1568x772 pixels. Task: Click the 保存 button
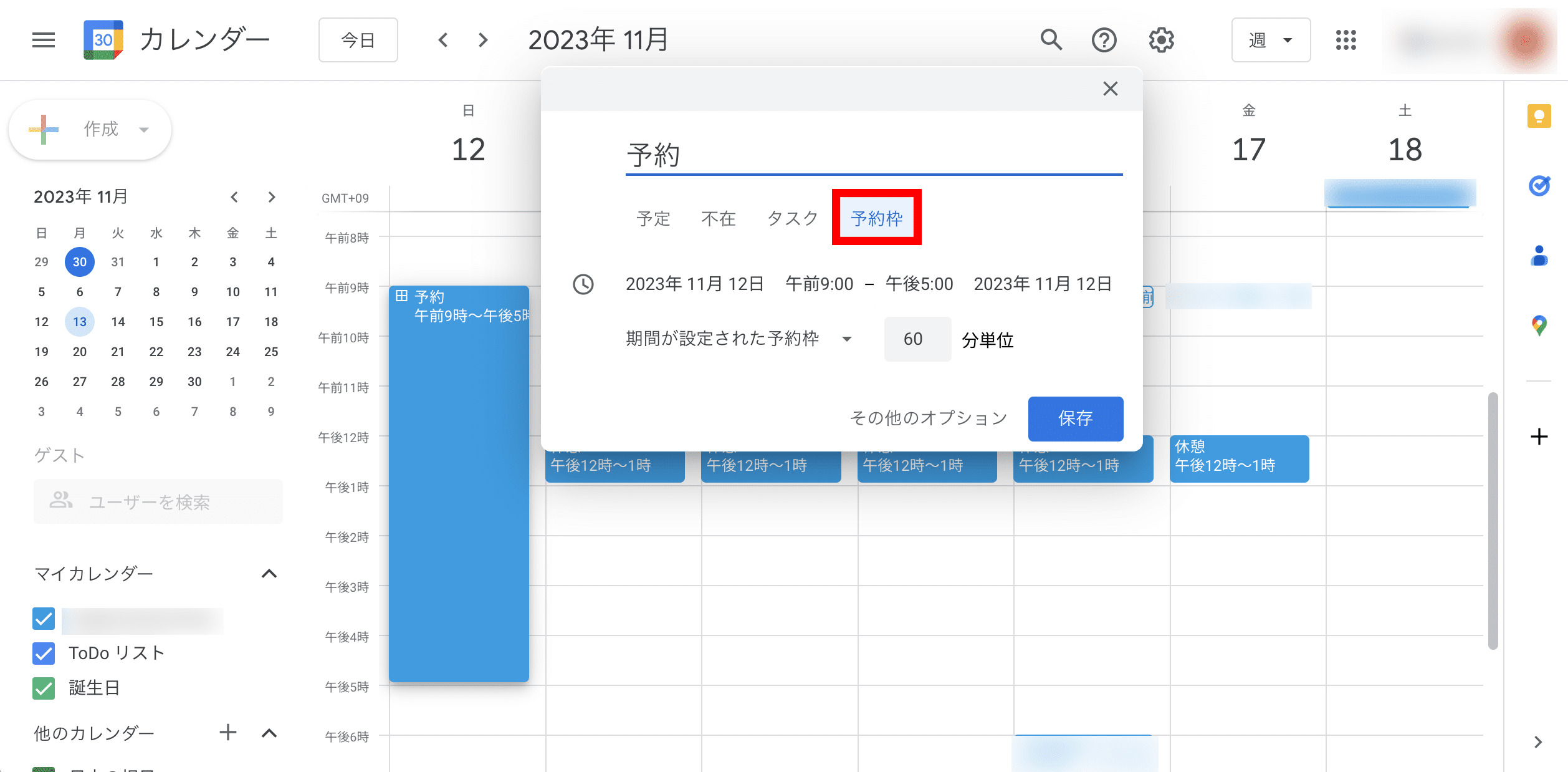1075,418
